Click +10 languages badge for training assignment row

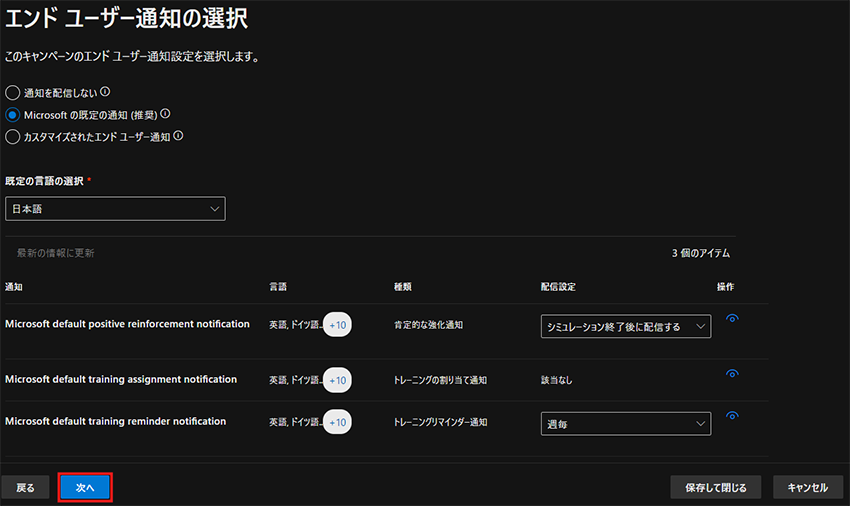[337, 380]
